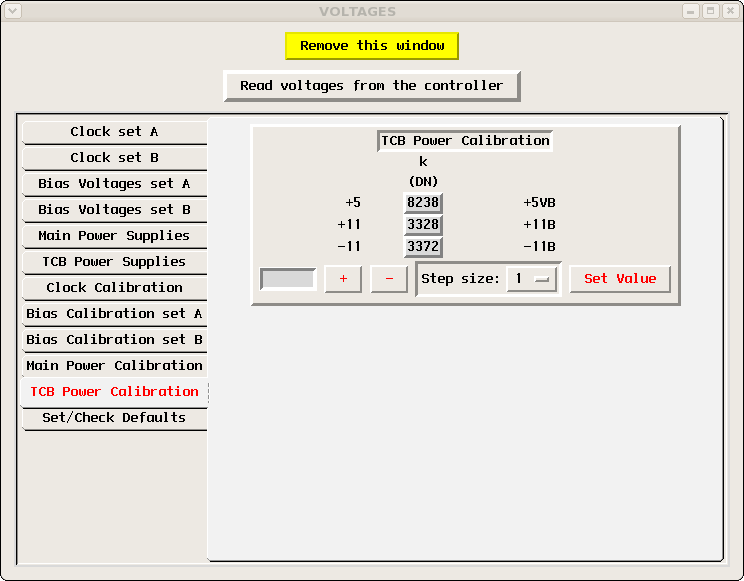Viewport: 744px width, 581px height.
Task: Decrement value with red minus button
Action: click(389, 279)
